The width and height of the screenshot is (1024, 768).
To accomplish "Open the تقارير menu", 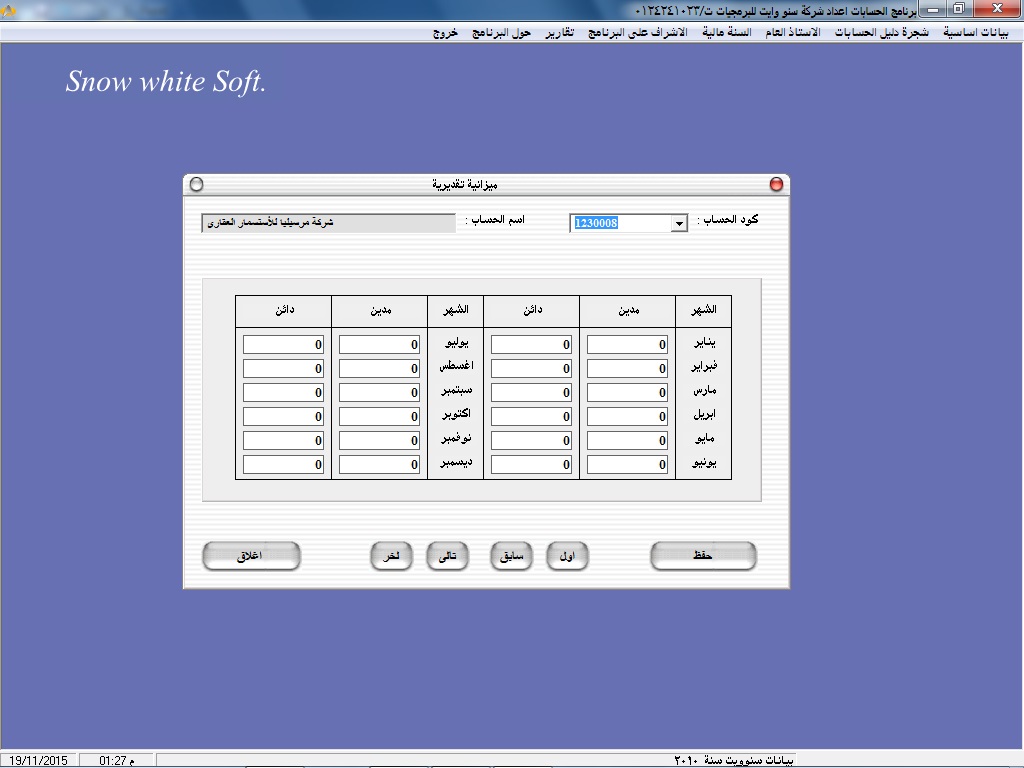I will [x=559, y=32].
